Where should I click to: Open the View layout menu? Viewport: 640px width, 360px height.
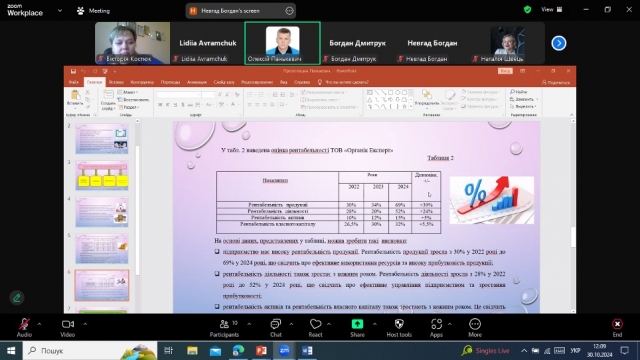pos(552,9)
